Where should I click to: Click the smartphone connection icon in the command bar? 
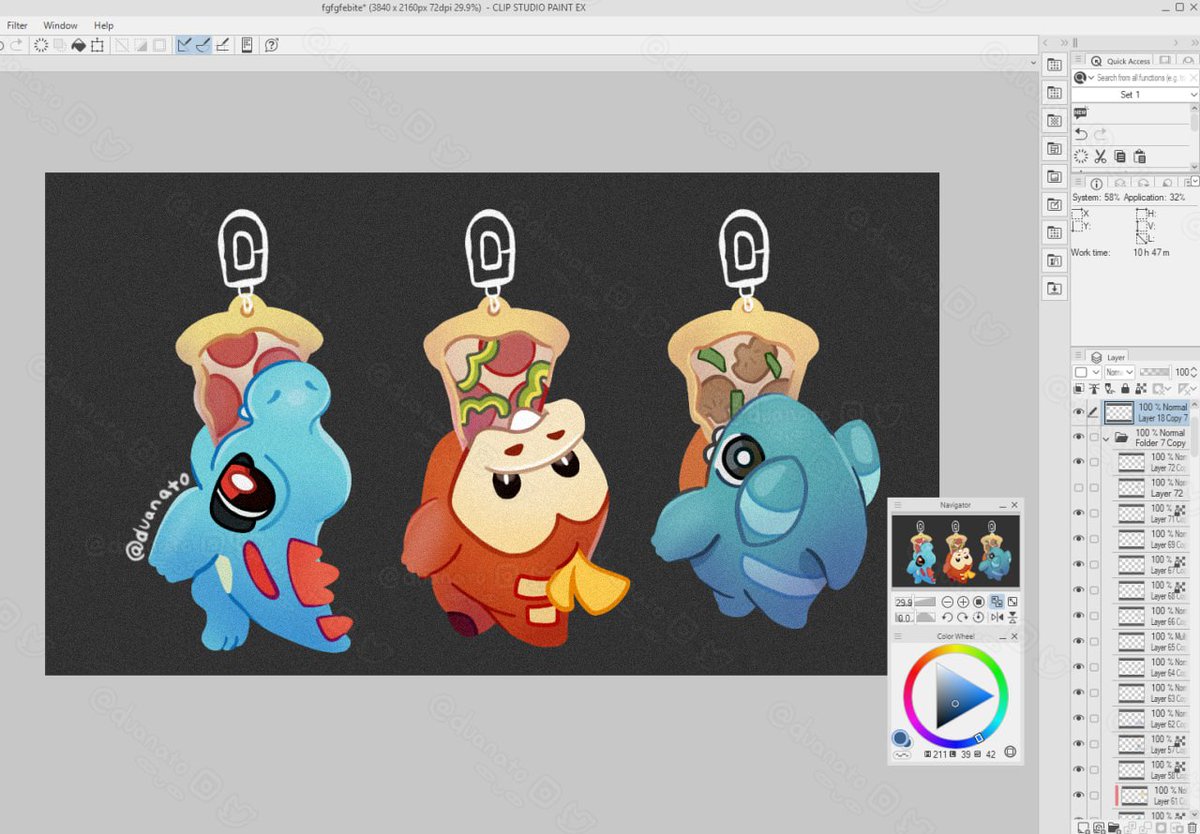[x=247, y=45]
